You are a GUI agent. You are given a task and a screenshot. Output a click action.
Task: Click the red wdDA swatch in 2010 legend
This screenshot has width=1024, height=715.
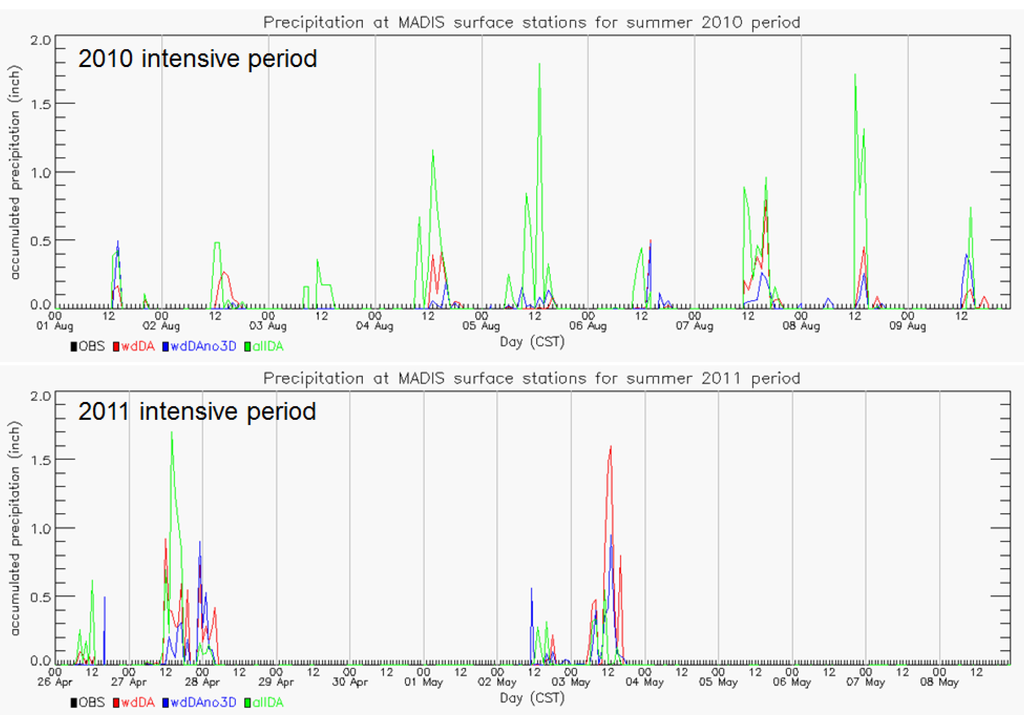point(116,347)
